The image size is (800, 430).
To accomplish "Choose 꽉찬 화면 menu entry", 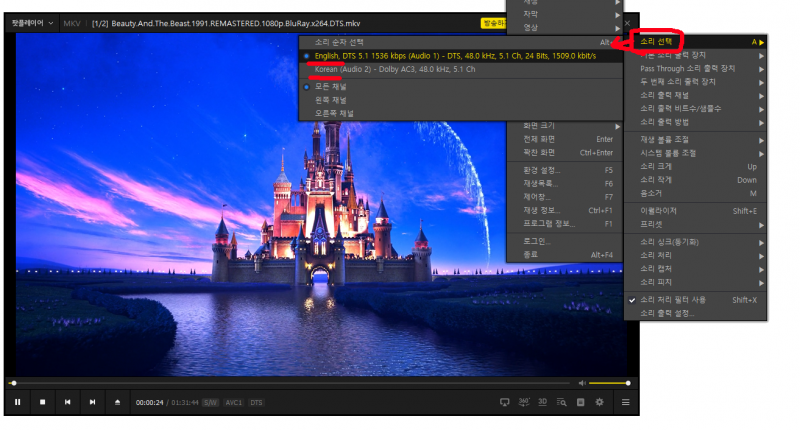I will click(x=564, y=153).
